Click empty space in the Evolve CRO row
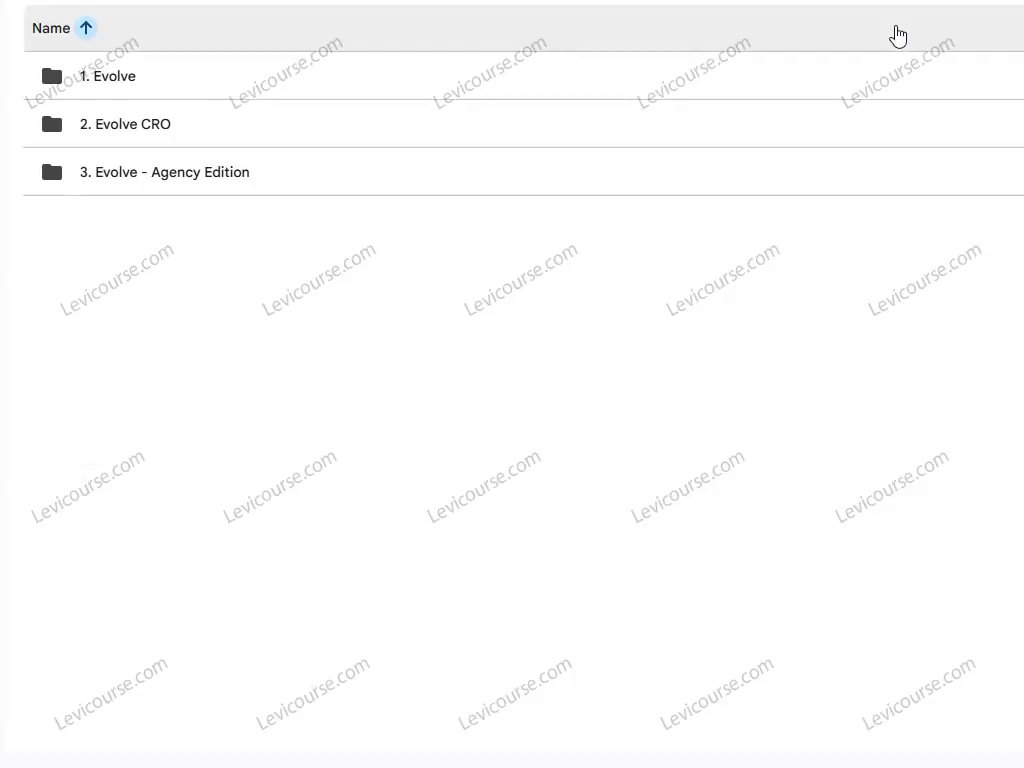Image resolution: width=1024 pixels, height=768 pixels. tap(522, 124)
